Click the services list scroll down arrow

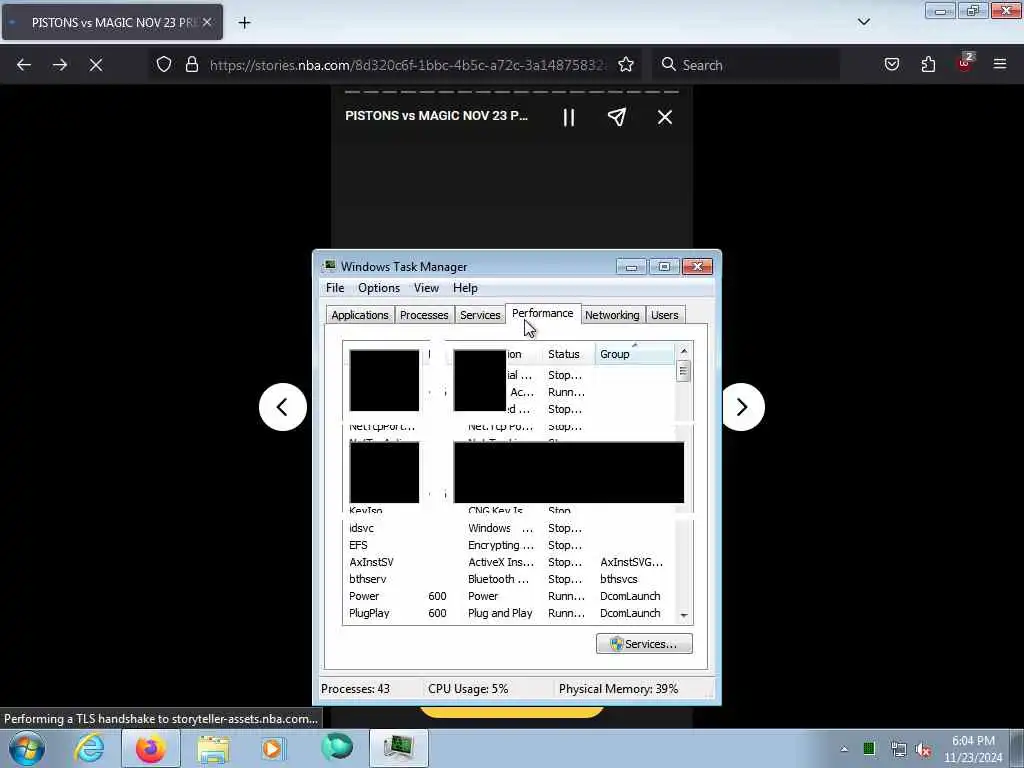pyautogui.click(x=684, y=615)
